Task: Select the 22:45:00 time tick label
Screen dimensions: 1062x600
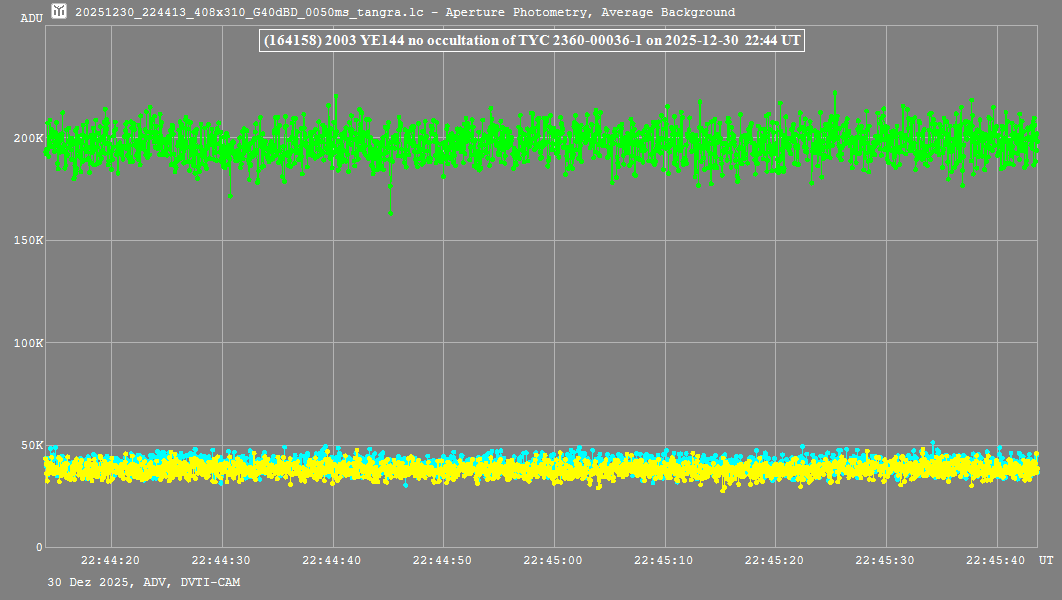Action: 554,561
